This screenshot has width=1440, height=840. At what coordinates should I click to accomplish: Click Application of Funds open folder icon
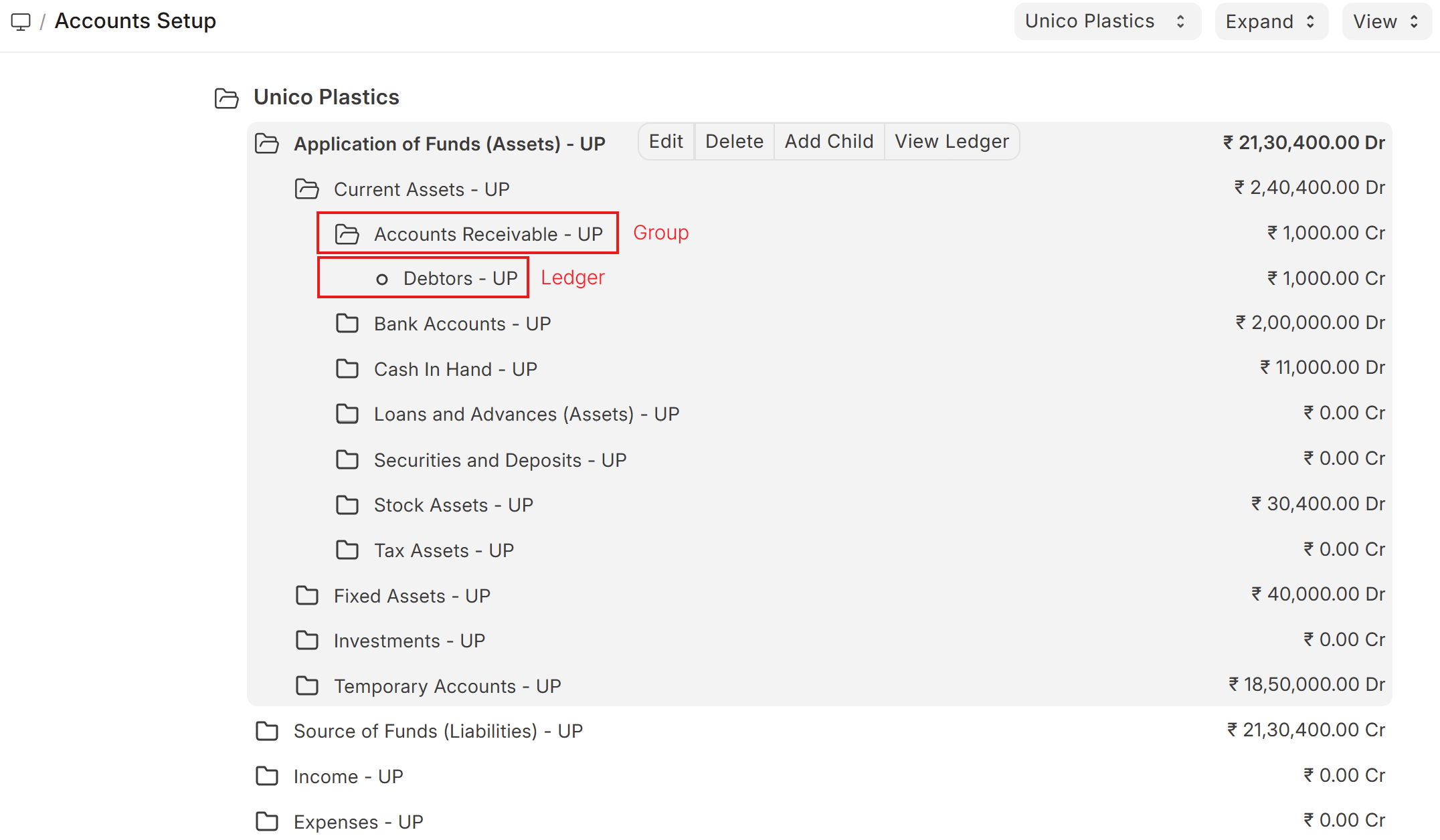(267, 143)
